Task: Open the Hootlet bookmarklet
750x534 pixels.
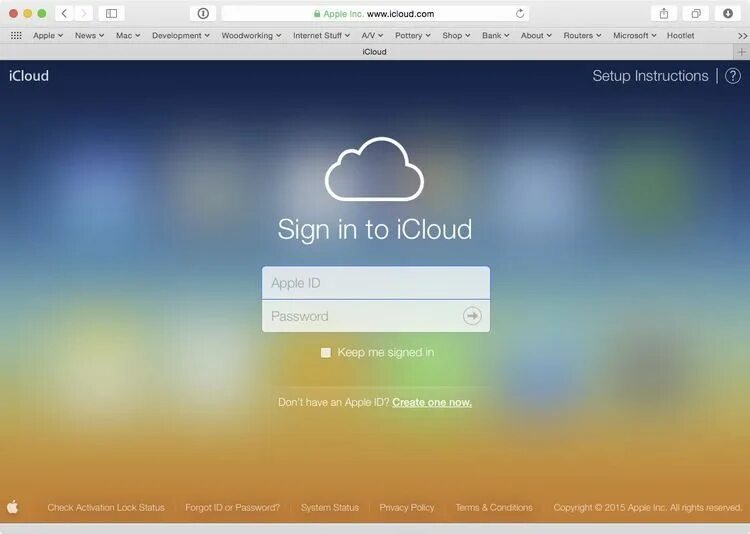Action: pos(680,35)
